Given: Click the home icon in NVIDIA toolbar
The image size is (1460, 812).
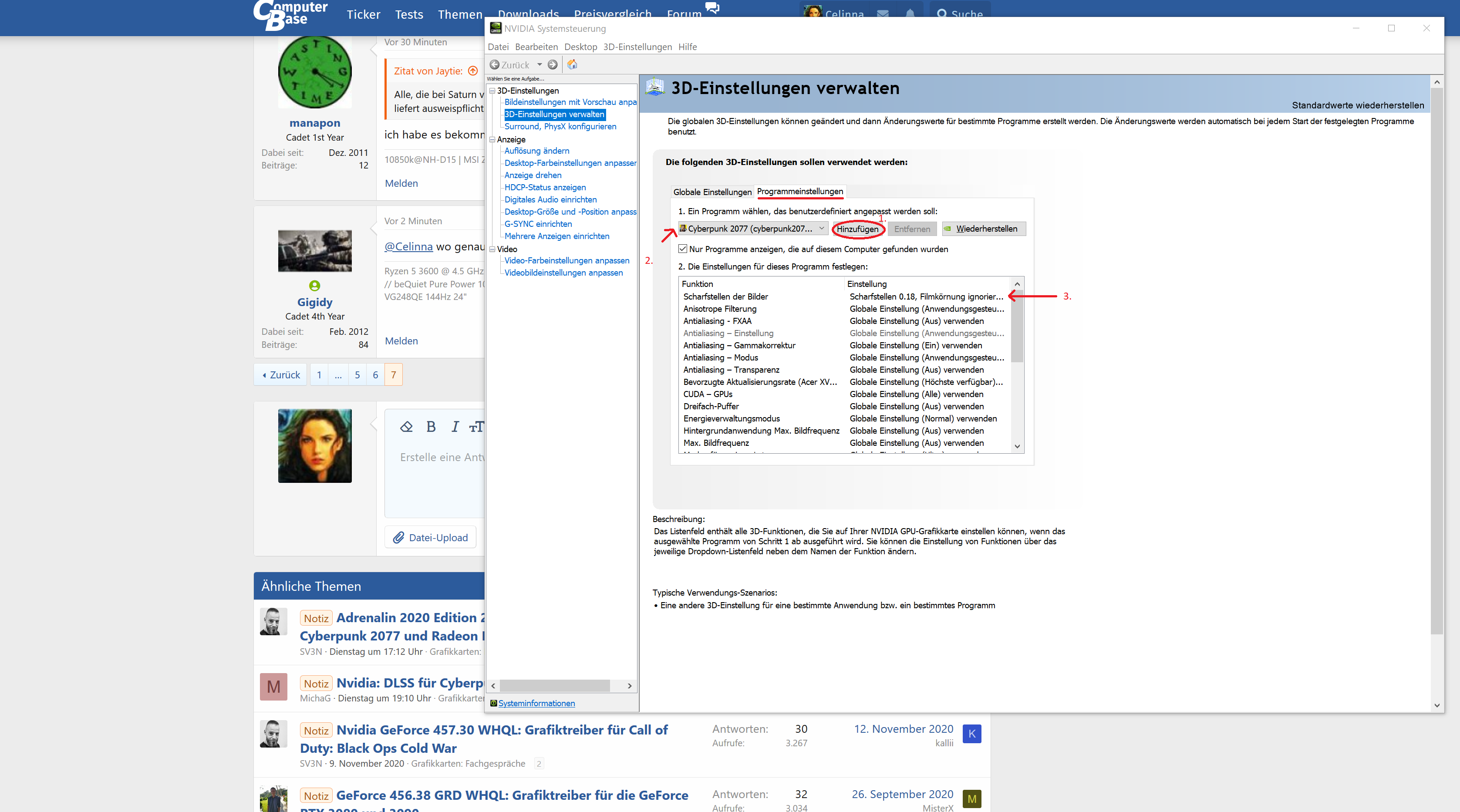Looking at the screenshot, I should click(573, 64).
